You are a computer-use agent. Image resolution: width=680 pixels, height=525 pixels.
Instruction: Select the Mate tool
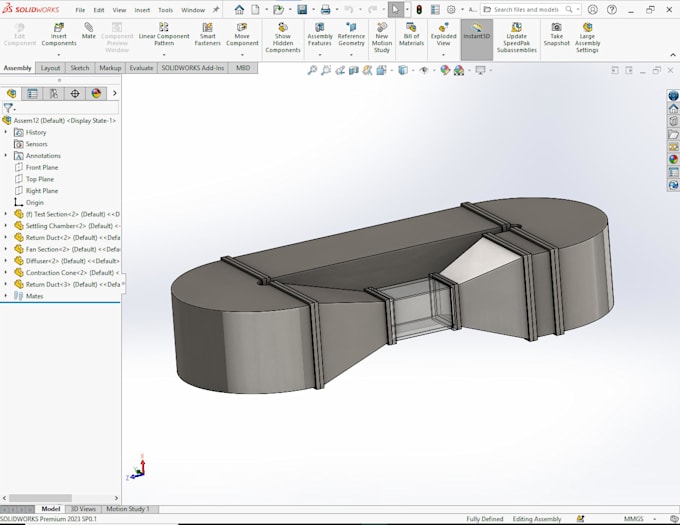pos(88,31)
